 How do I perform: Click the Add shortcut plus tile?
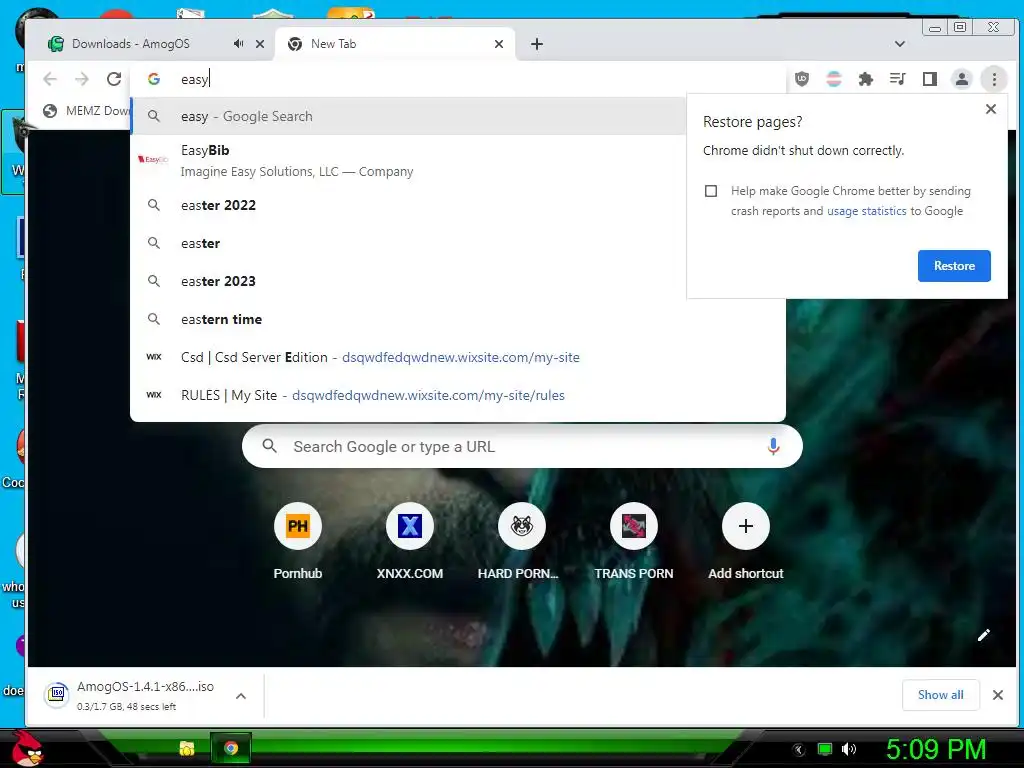click(x=746, y=541)
